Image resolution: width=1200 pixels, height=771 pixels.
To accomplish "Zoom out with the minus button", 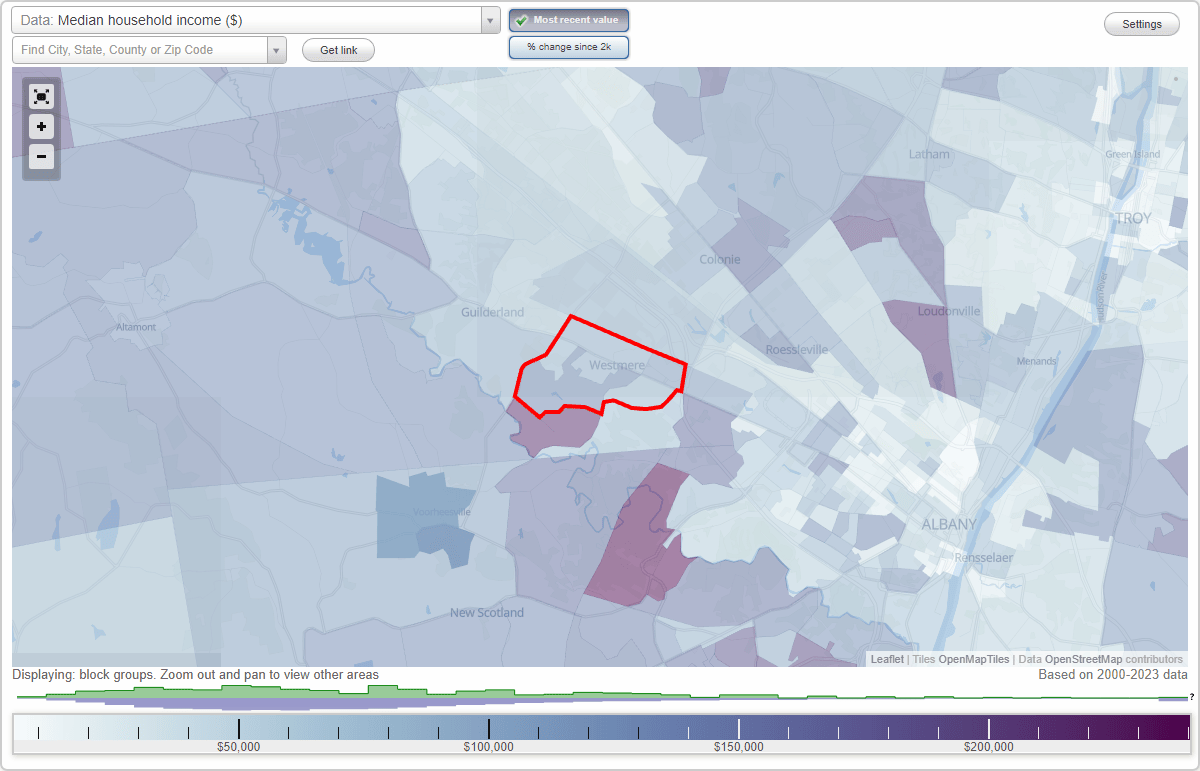I will [x=41, y=156].
